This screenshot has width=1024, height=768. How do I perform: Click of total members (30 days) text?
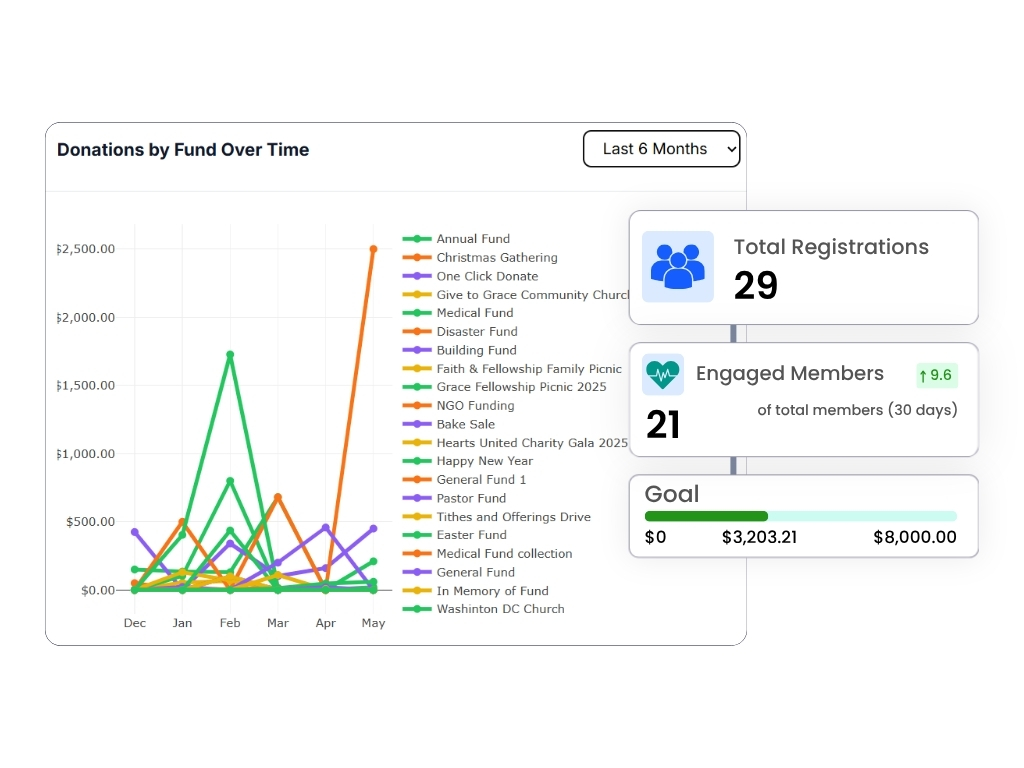pyautogui.click(x=857, y=410)
